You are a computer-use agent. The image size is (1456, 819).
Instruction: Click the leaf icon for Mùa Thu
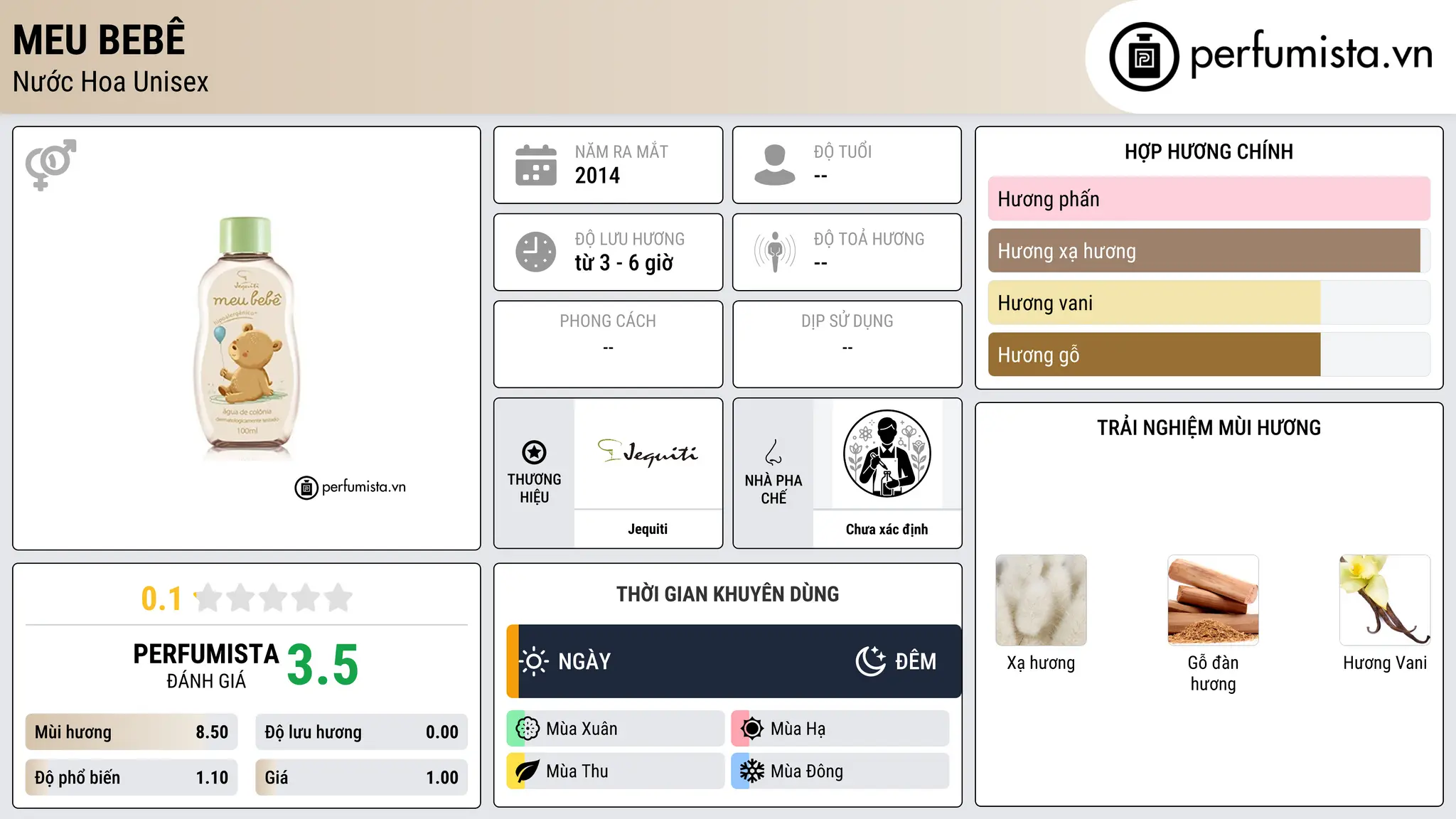(528, 771)
